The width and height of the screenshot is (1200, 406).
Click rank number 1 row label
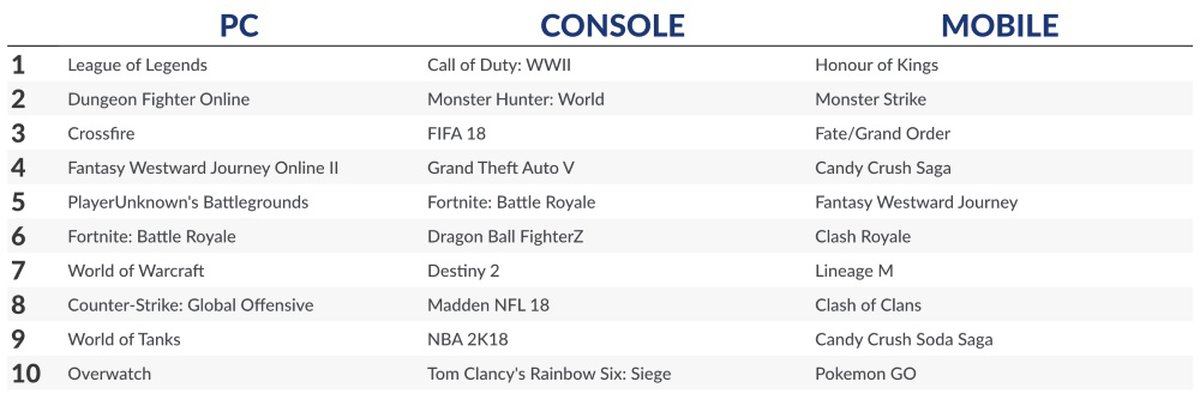point(18,65)
